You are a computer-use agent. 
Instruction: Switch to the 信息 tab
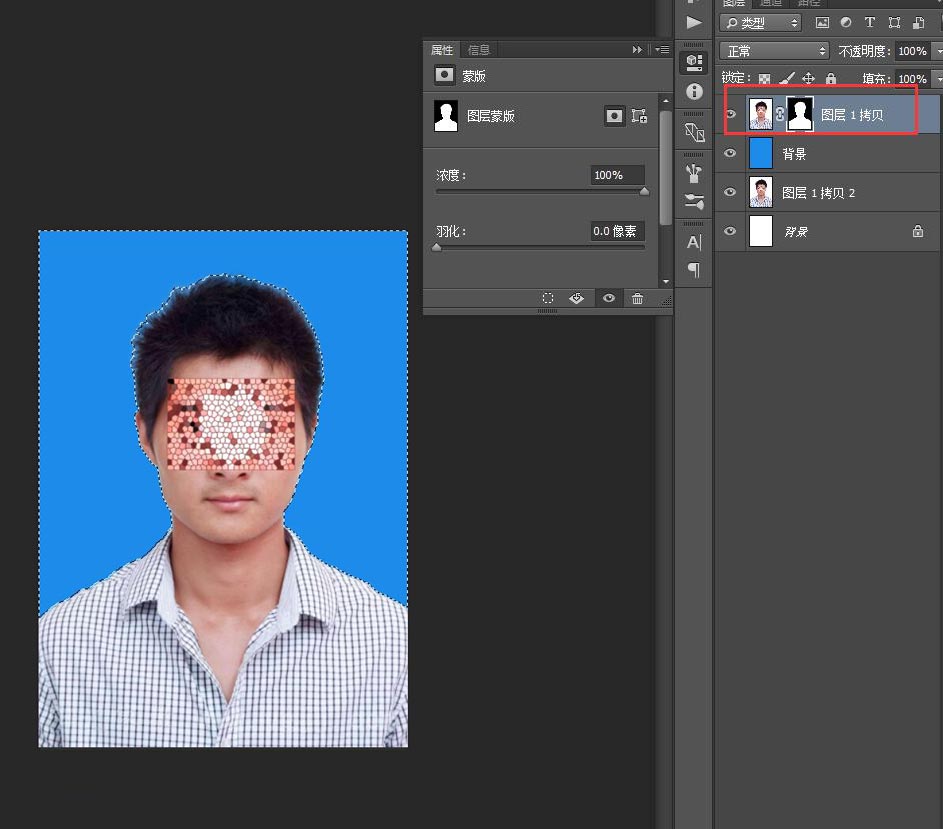479,50
